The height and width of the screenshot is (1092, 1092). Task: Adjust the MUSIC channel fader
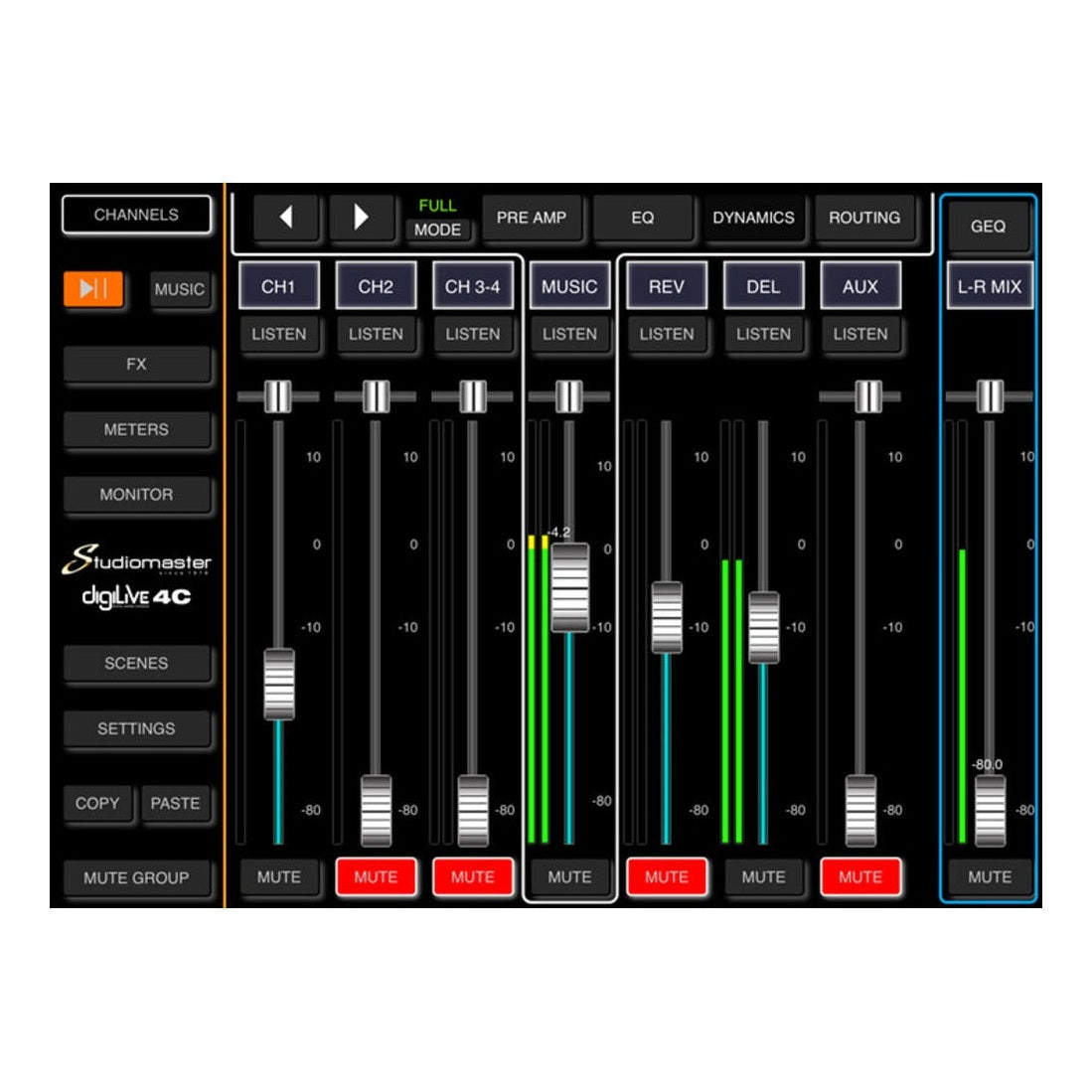click(569, 589)
